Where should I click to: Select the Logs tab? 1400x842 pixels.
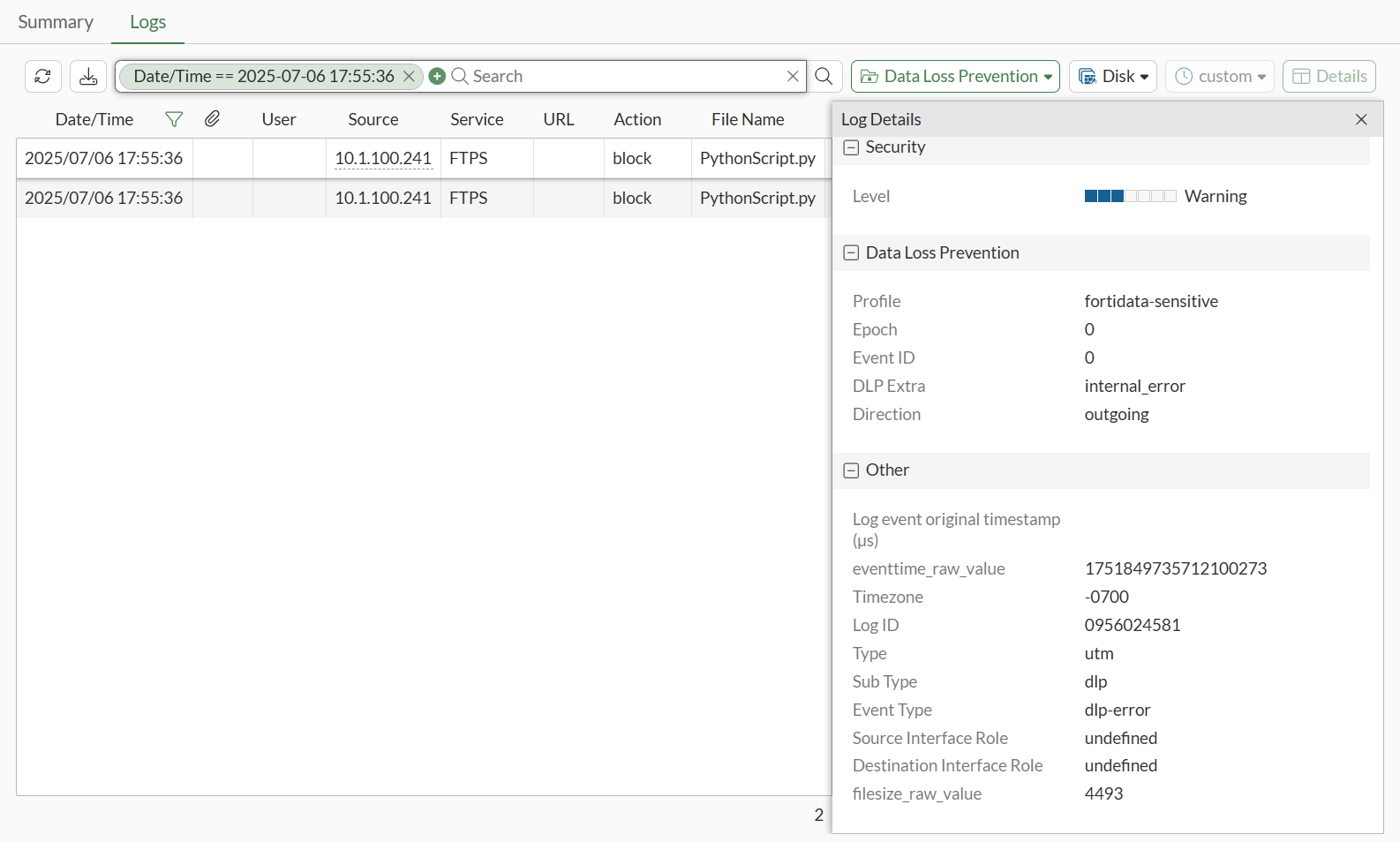point(147,22)
